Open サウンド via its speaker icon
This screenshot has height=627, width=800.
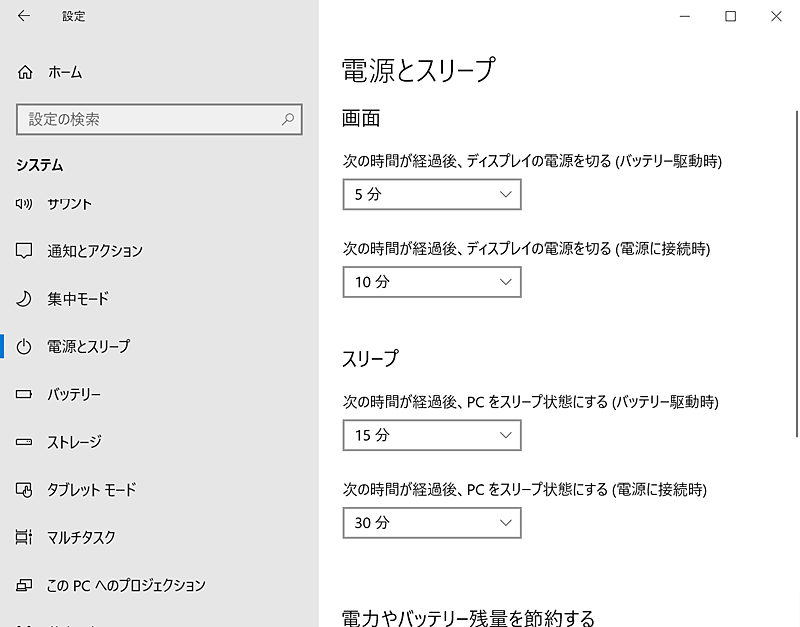point(25,204)
